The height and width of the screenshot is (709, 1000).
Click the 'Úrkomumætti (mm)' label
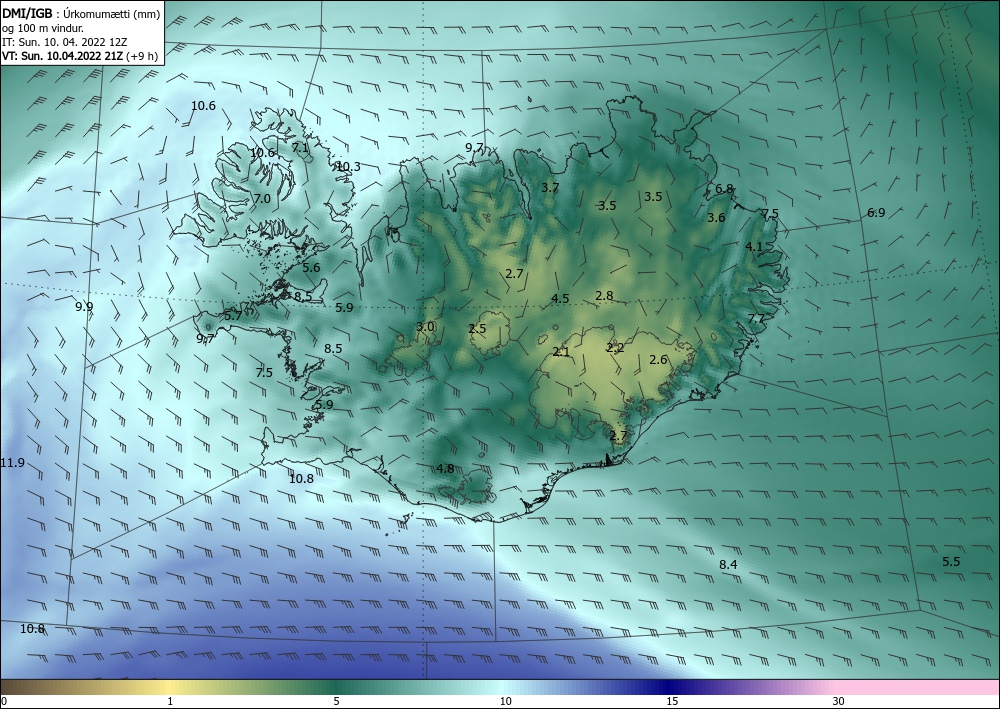click(111, 14)
